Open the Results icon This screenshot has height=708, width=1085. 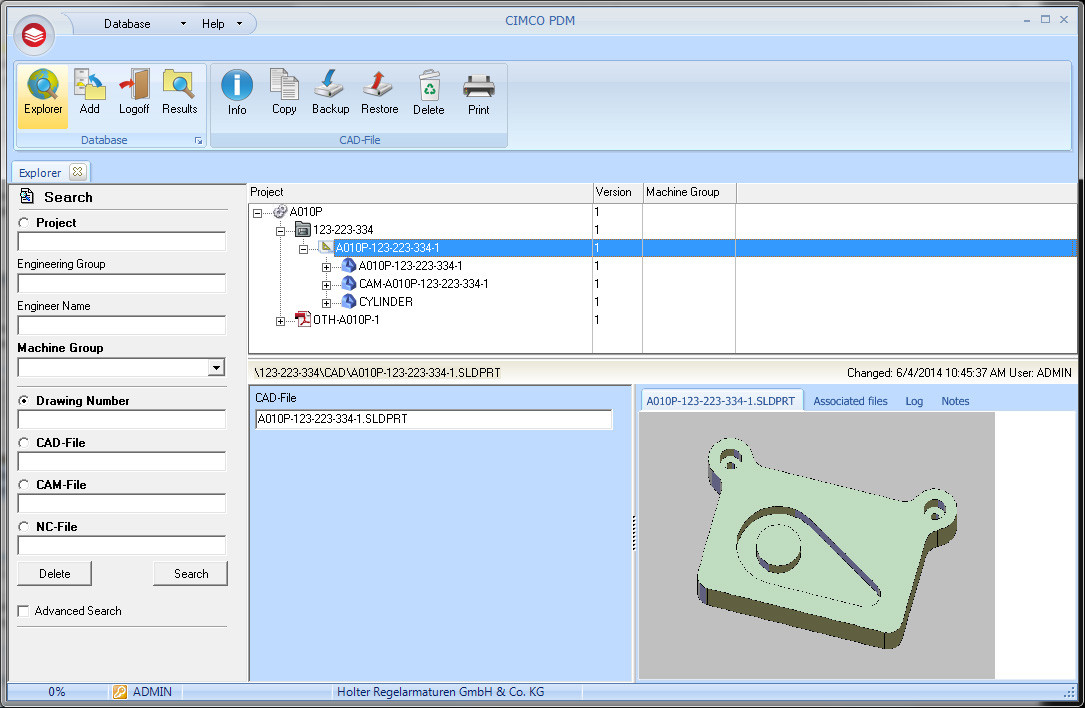coord(179,84)
